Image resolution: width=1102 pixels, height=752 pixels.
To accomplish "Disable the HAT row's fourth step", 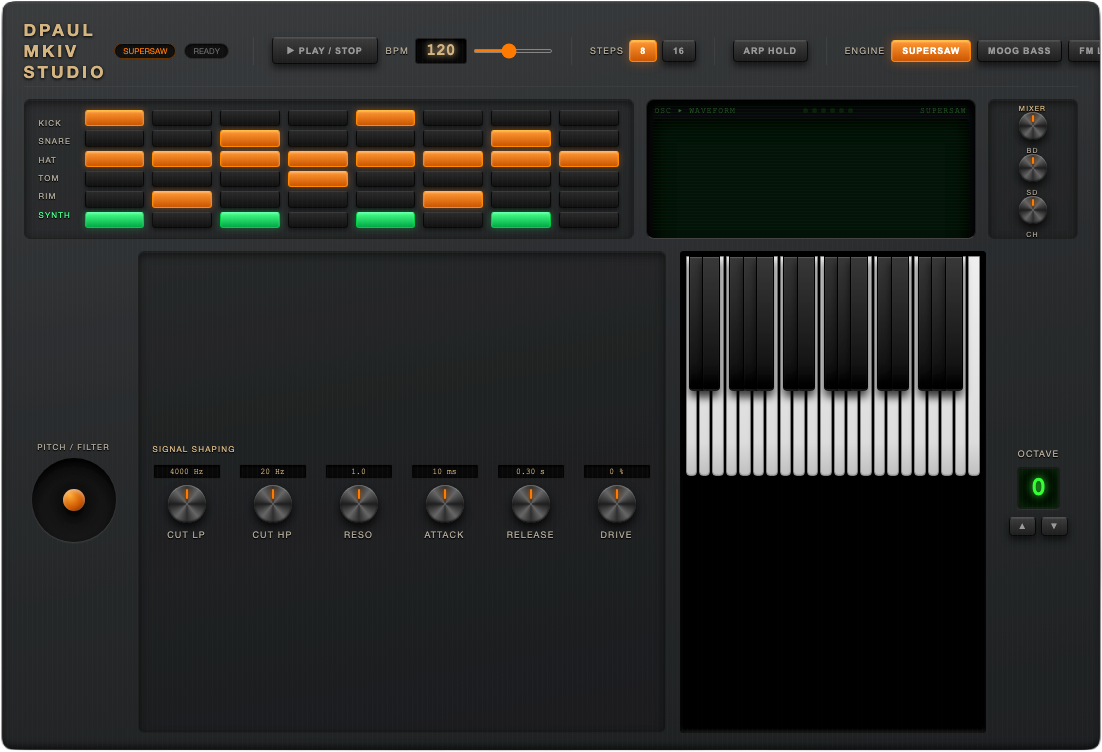I will click(318, 159).
